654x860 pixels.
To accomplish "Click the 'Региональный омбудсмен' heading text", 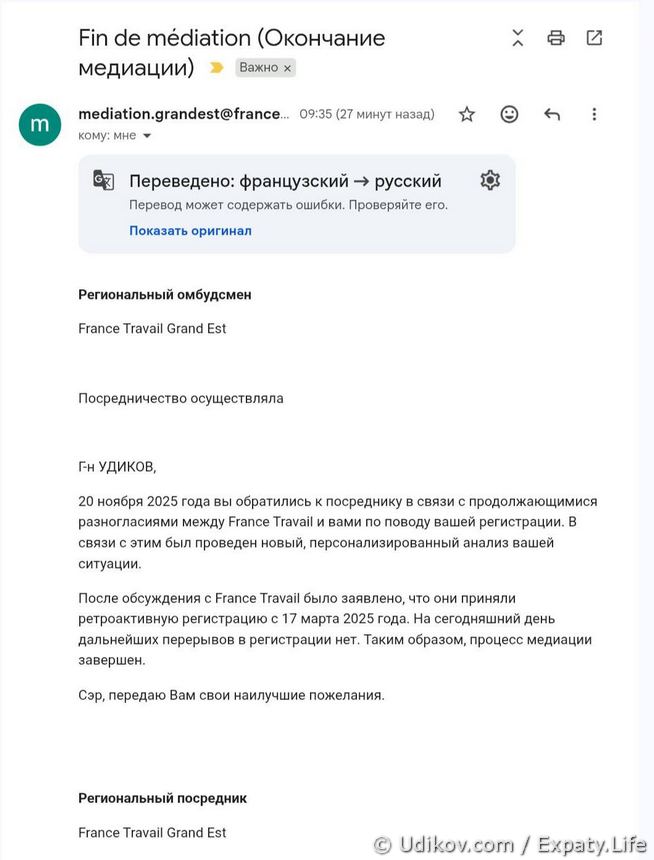I will [x=165, y=295].
